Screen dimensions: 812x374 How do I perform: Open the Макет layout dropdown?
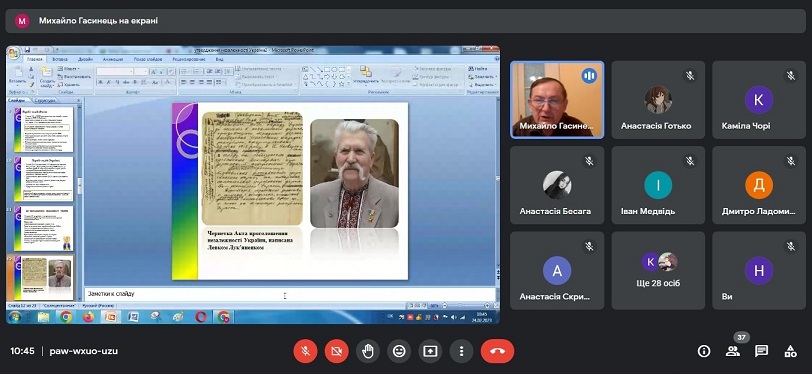(68, 68)
